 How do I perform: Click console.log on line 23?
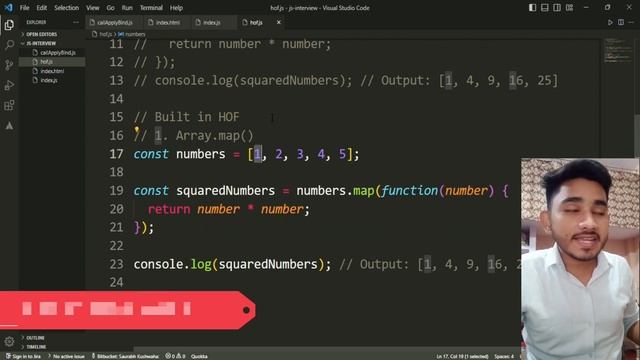click(x=172, y=264)
